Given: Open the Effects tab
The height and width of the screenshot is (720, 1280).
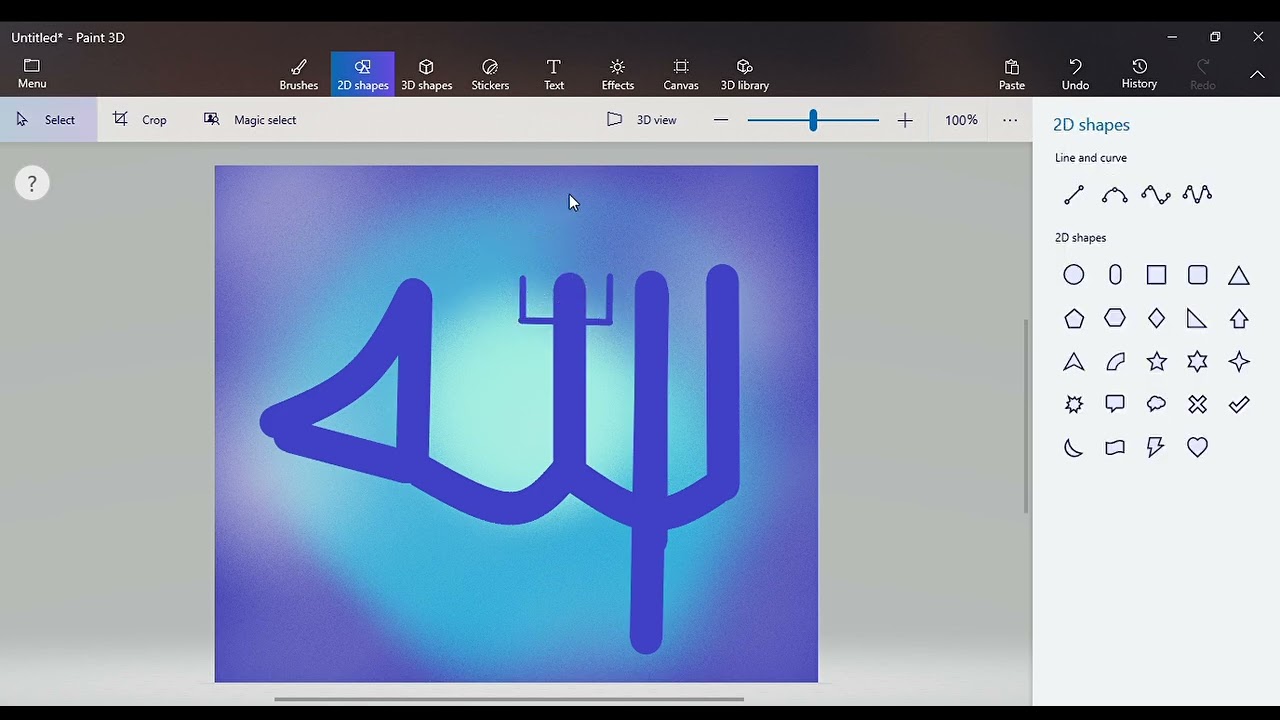Looking at the screenshot, I should (618, 74).
